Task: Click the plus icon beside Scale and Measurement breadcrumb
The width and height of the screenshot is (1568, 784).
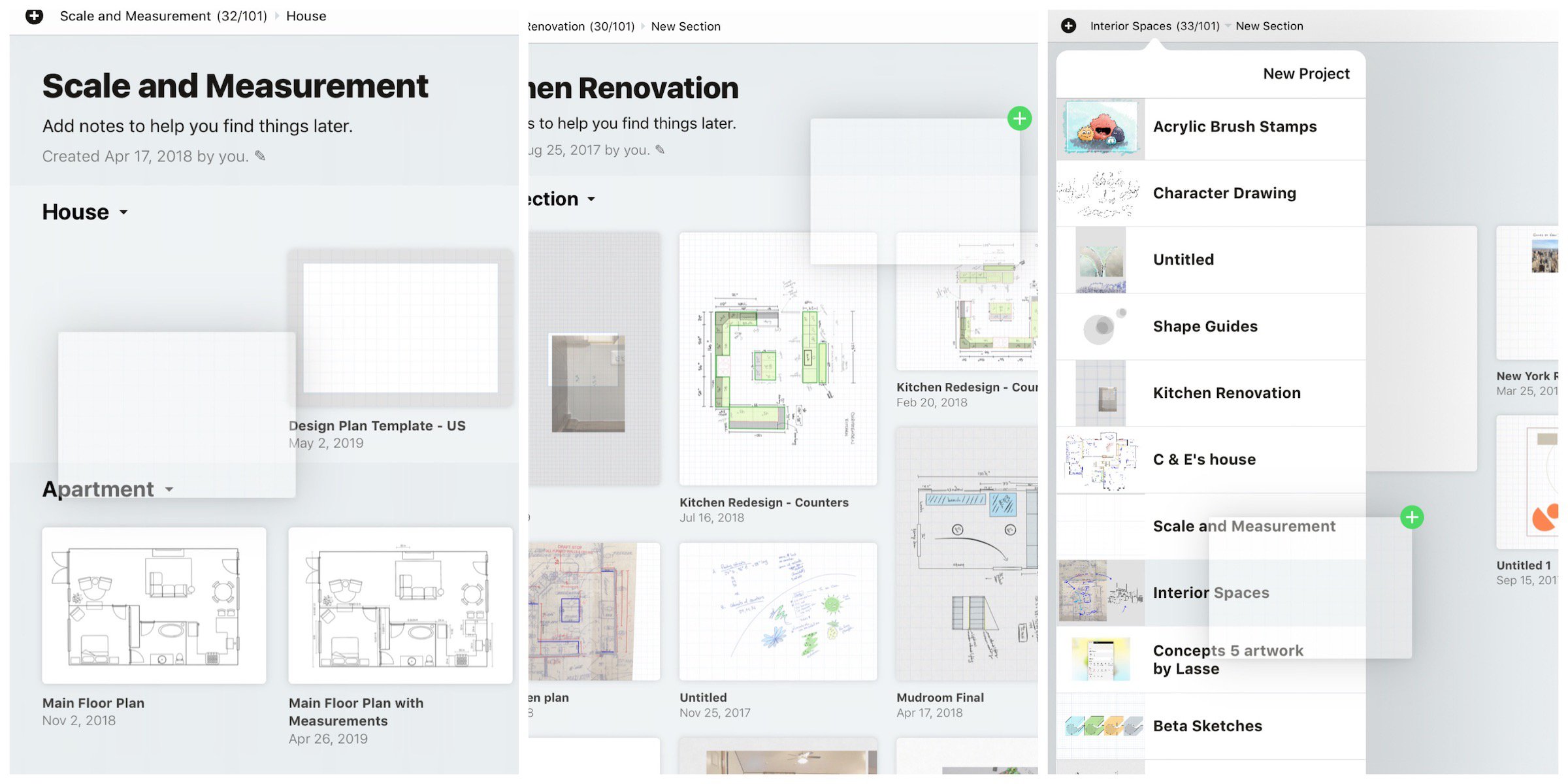Action: pos(34,16)
